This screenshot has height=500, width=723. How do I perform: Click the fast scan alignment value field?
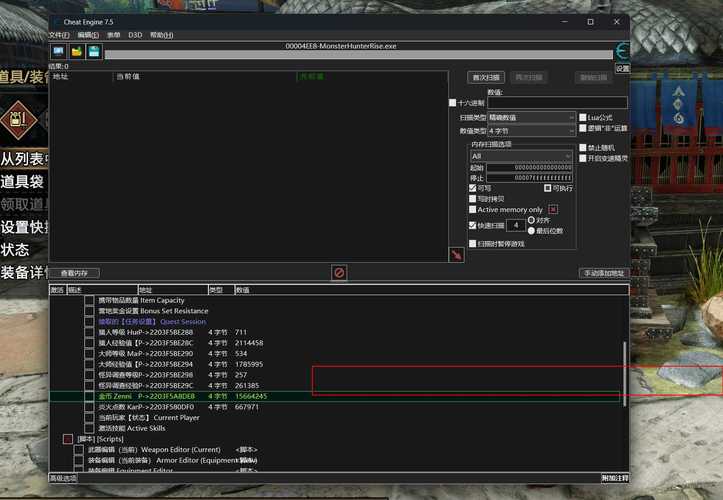[516, 226]
